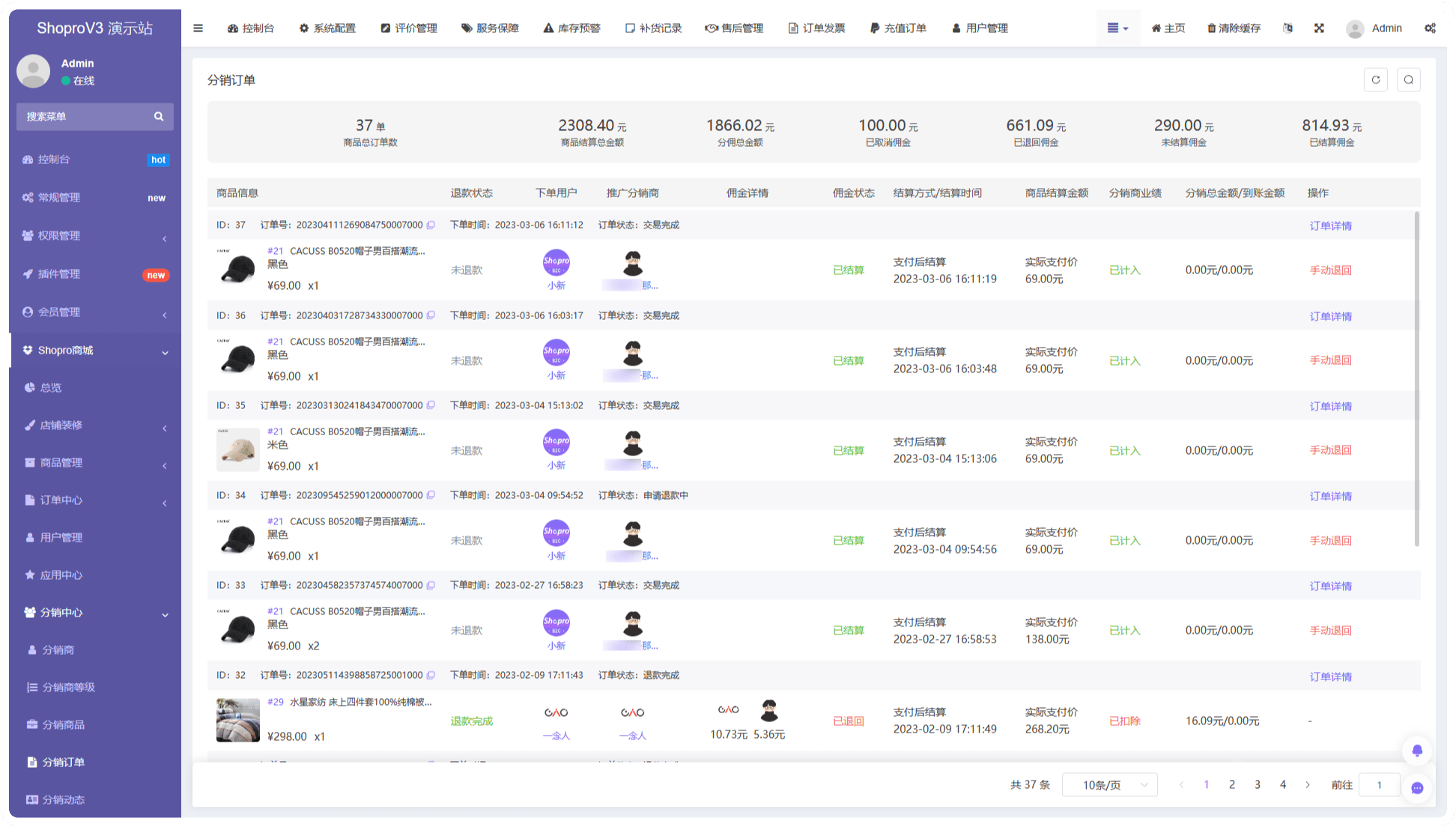Click the 搜索菜单 search field
The height and width of the screenshot is (827, 1456).
(86, 117)
